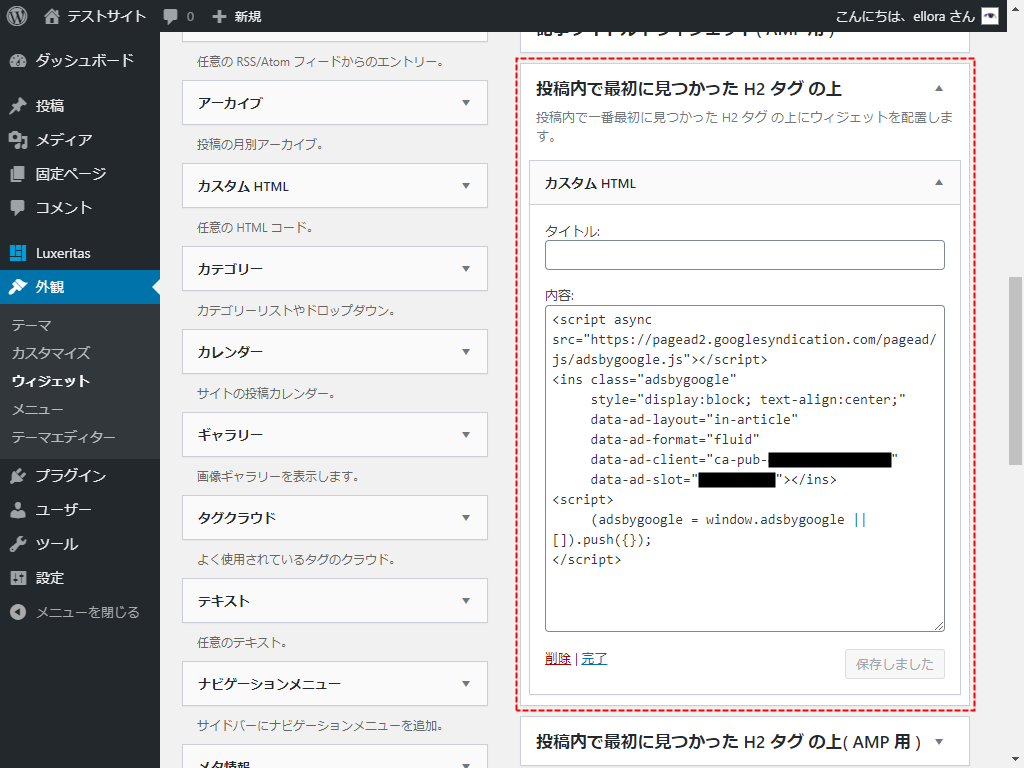Collapse the H2 タグ の上 widget area

click(938, 88)
